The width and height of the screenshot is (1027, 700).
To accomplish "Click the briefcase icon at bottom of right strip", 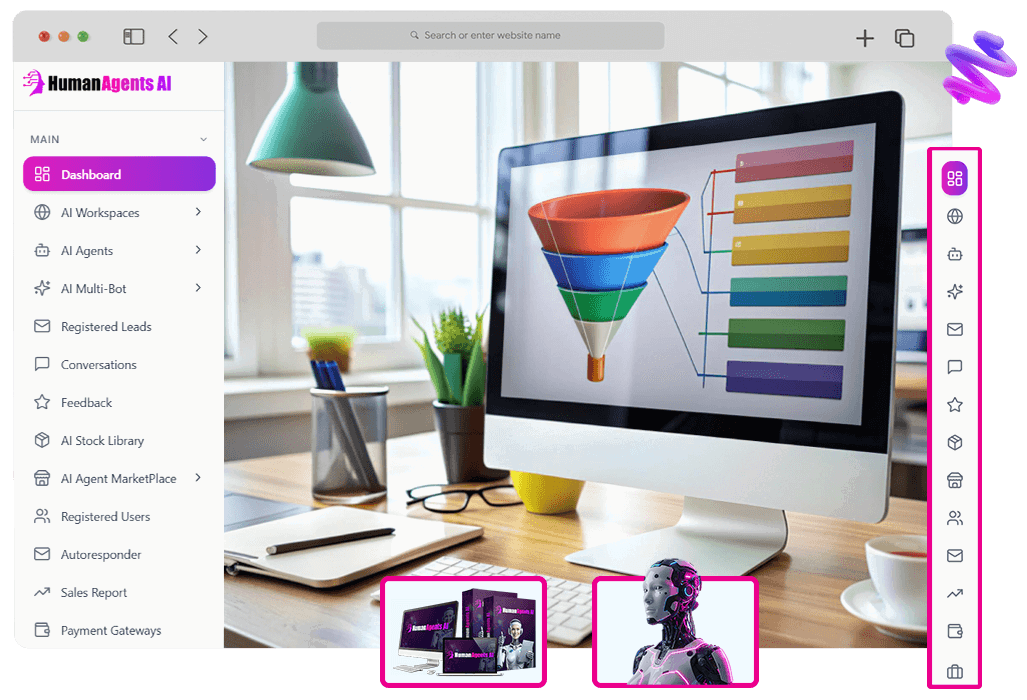I will click(x=954, y=671).
